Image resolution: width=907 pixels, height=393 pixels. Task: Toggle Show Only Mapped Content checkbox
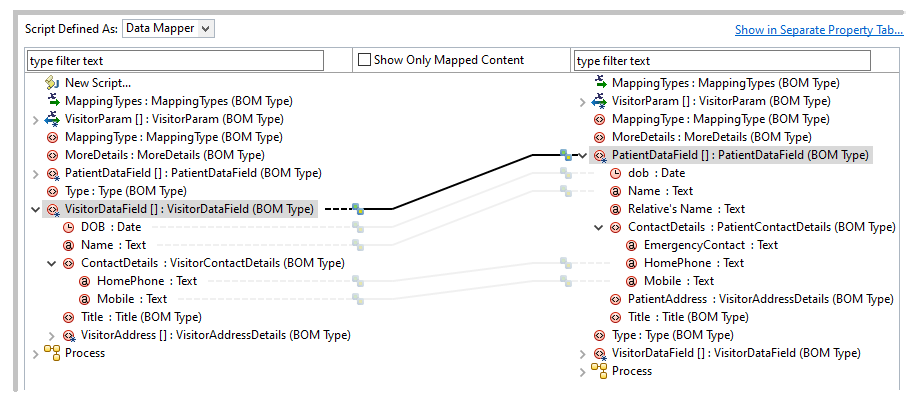point(364,60)
